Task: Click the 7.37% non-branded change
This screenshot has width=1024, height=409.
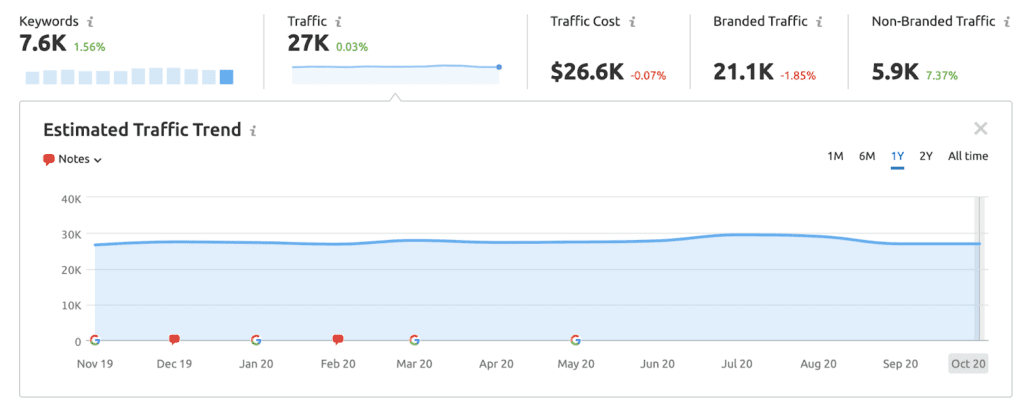Action: tap(941, 76)
